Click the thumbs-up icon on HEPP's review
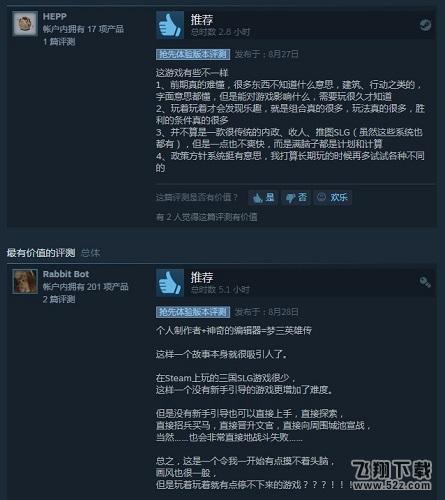445x500 pixels. [170, 25]
